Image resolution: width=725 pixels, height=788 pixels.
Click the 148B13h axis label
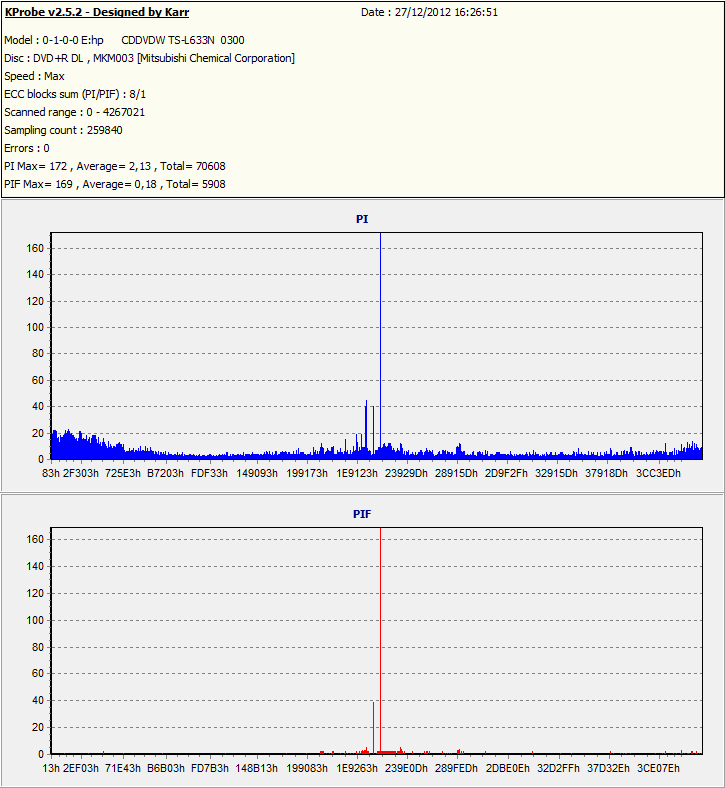click(x=256, y=768)
